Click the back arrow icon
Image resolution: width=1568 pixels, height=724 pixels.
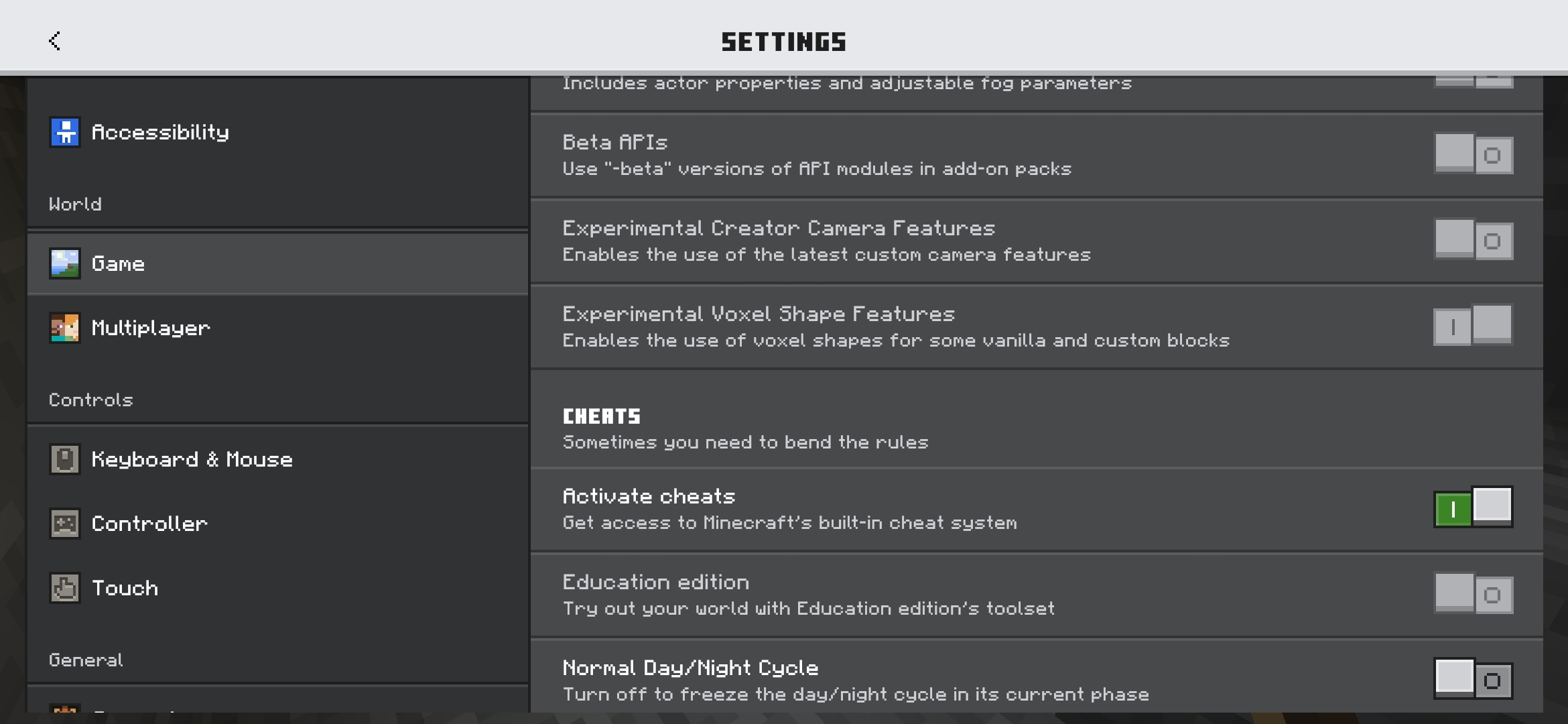[55, 41]
